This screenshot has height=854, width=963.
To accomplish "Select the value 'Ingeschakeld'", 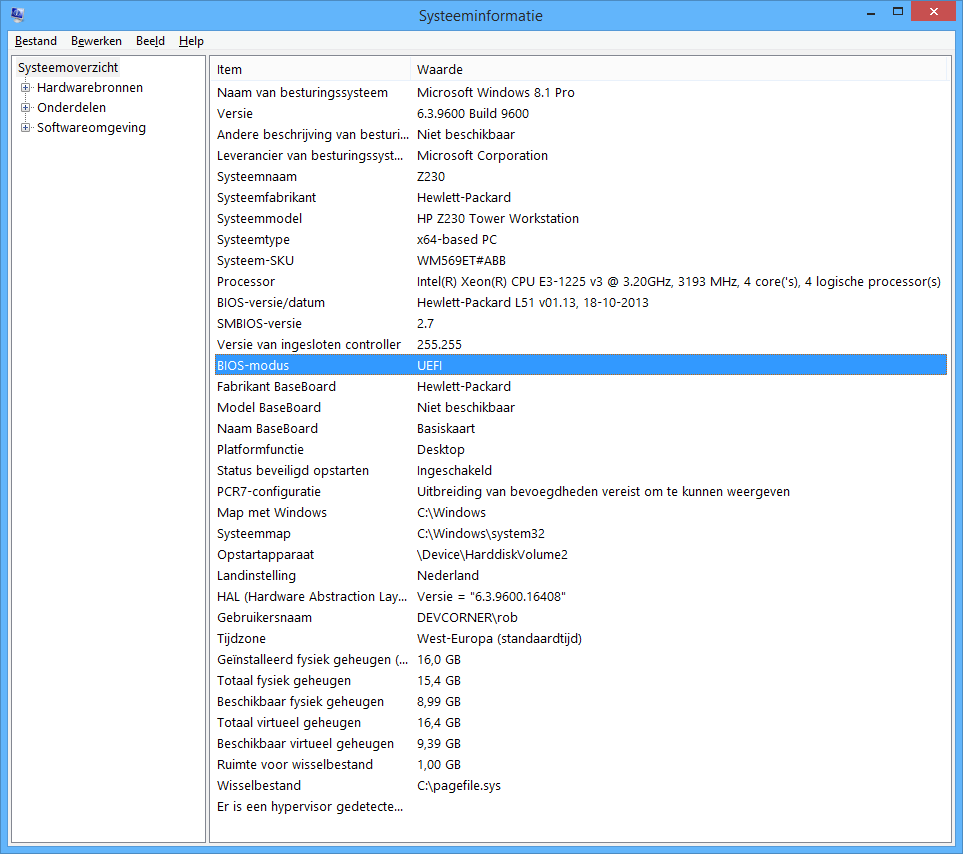I will (x=454, y=471).
